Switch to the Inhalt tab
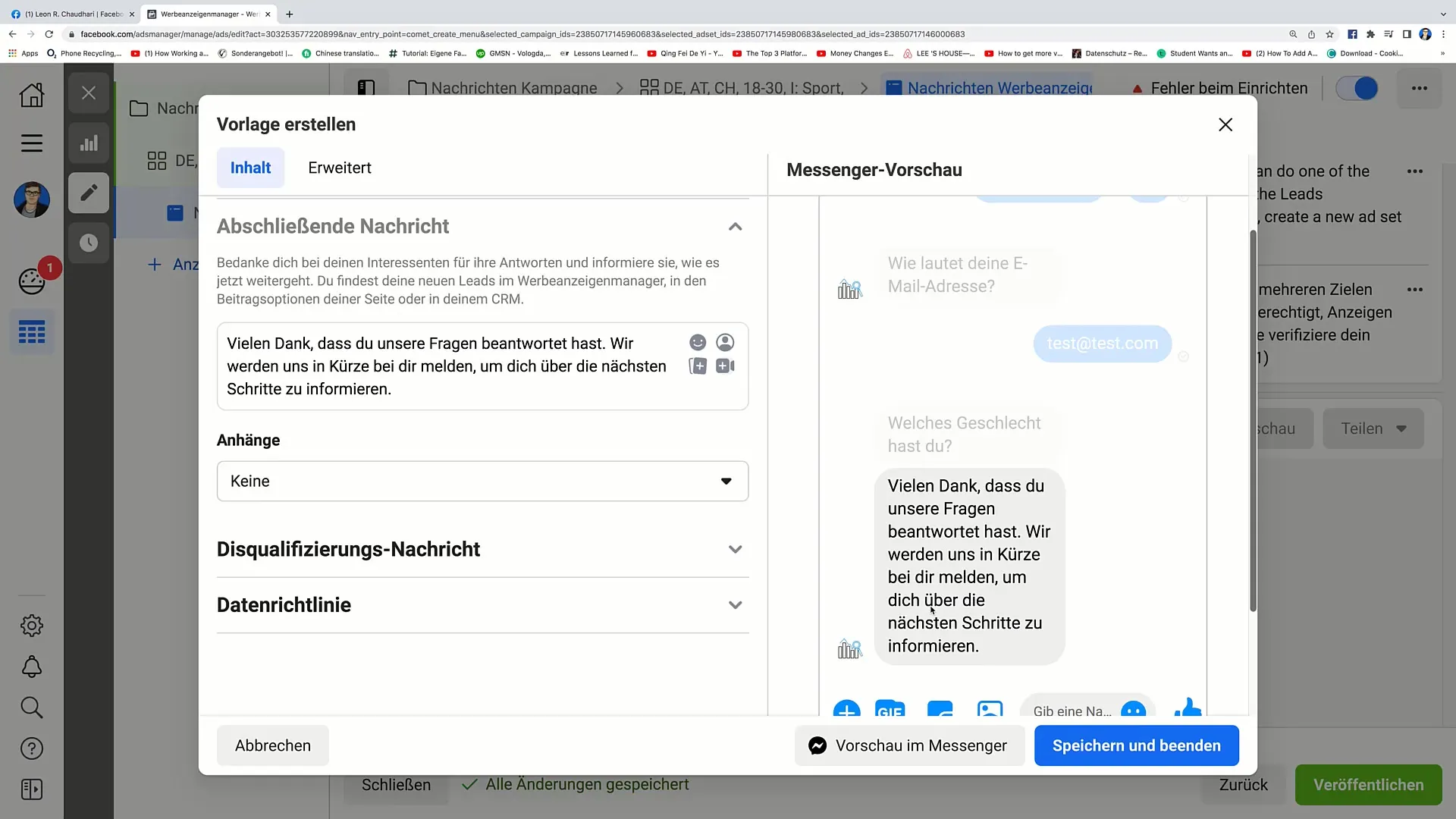Screen dimensions: 1456x819 [x=251, y=167]
